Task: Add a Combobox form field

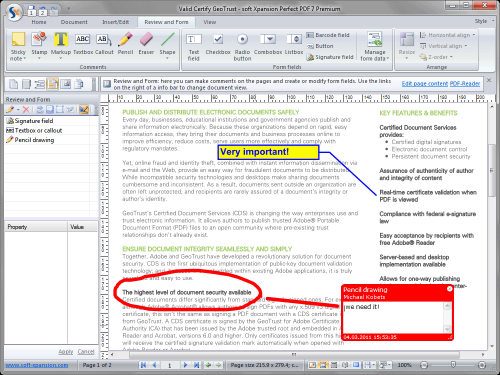Action: tap(268, 44)
